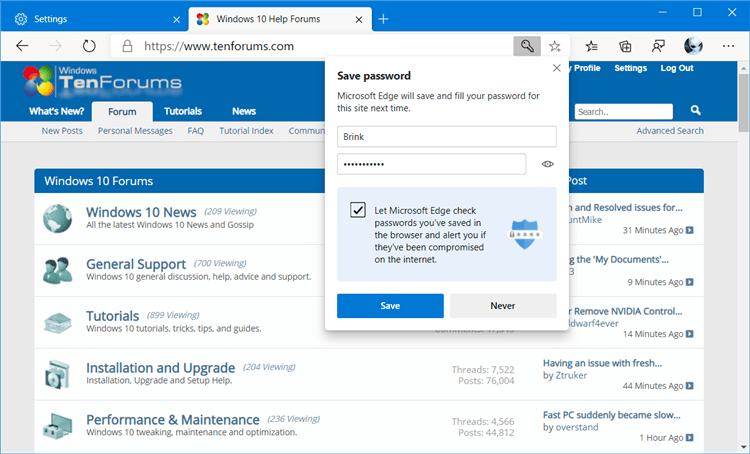Screen dimensions: 750x454
Task: Click the password field
Action: coord(431,164)
